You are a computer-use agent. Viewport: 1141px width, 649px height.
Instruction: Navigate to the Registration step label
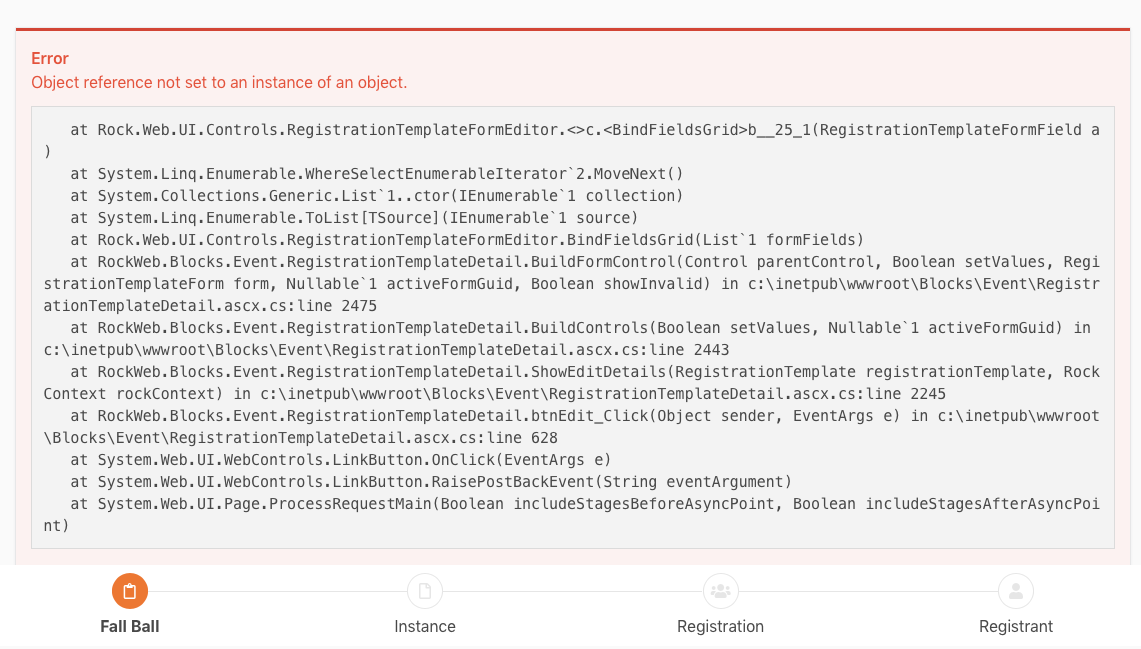click(x=720, y=626)
